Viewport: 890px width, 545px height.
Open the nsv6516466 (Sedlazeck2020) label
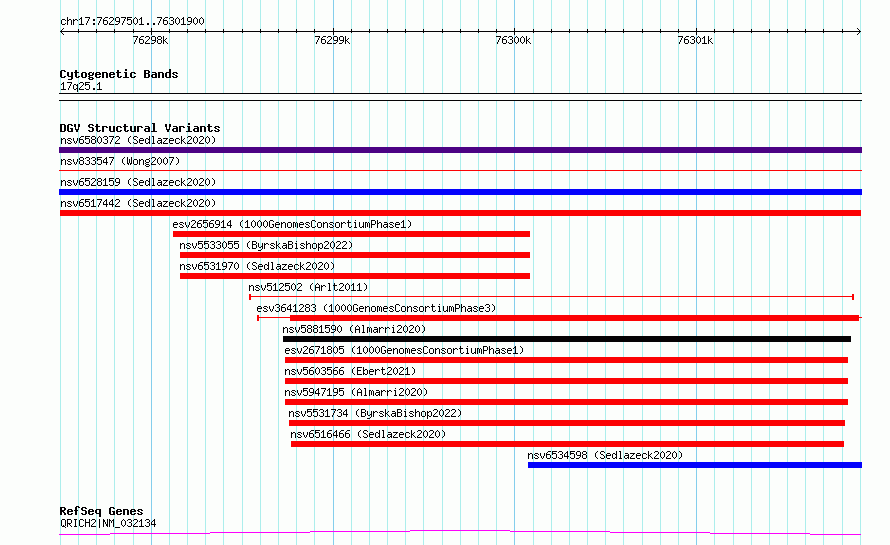(368, 434)
